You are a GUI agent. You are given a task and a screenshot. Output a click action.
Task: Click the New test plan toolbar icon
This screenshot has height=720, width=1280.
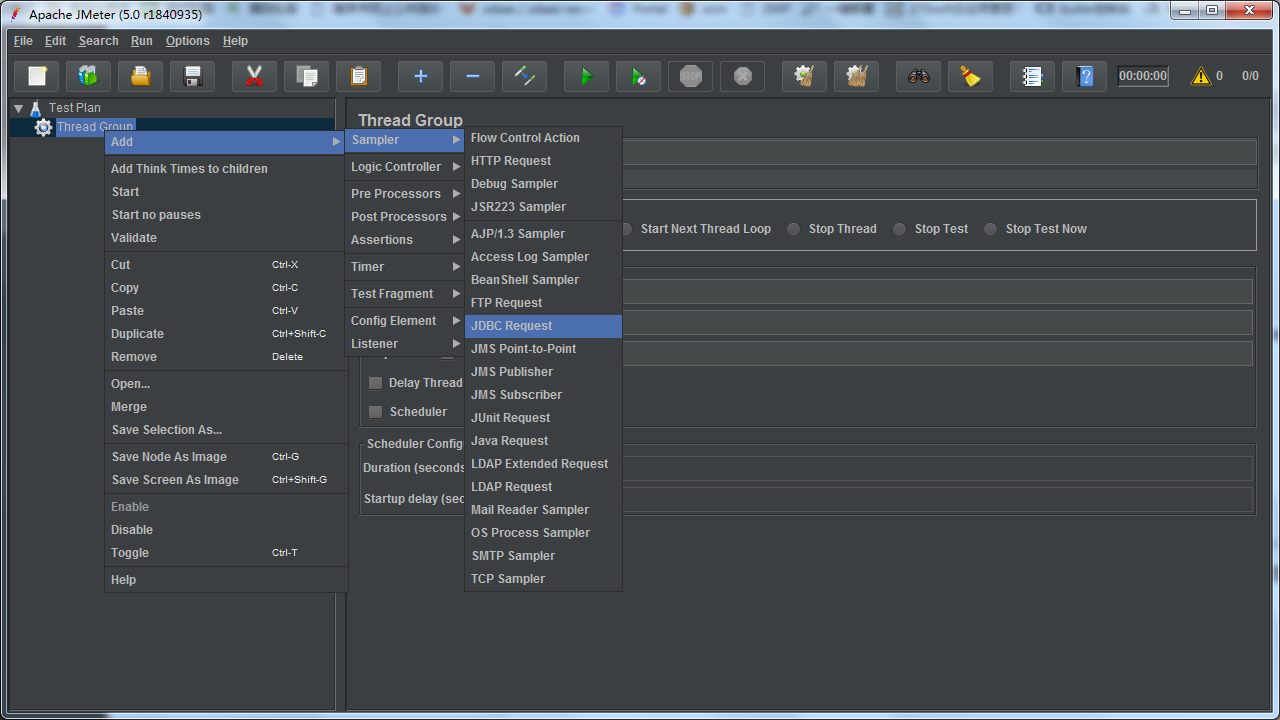(x=37, y=76)
